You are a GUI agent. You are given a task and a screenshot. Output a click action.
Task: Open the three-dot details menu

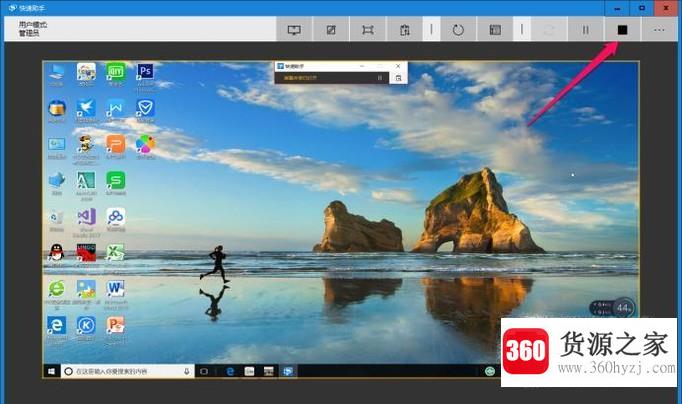(x=659, y=30)
